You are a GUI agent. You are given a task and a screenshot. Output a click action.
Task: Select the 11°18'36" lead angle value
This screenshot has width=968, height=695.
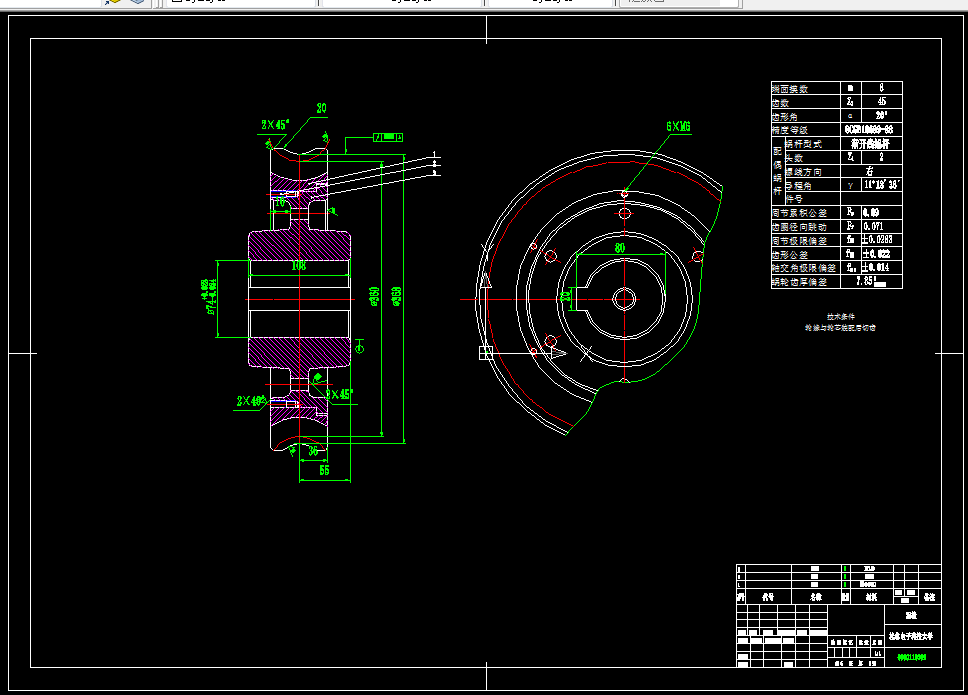point(882,185)
